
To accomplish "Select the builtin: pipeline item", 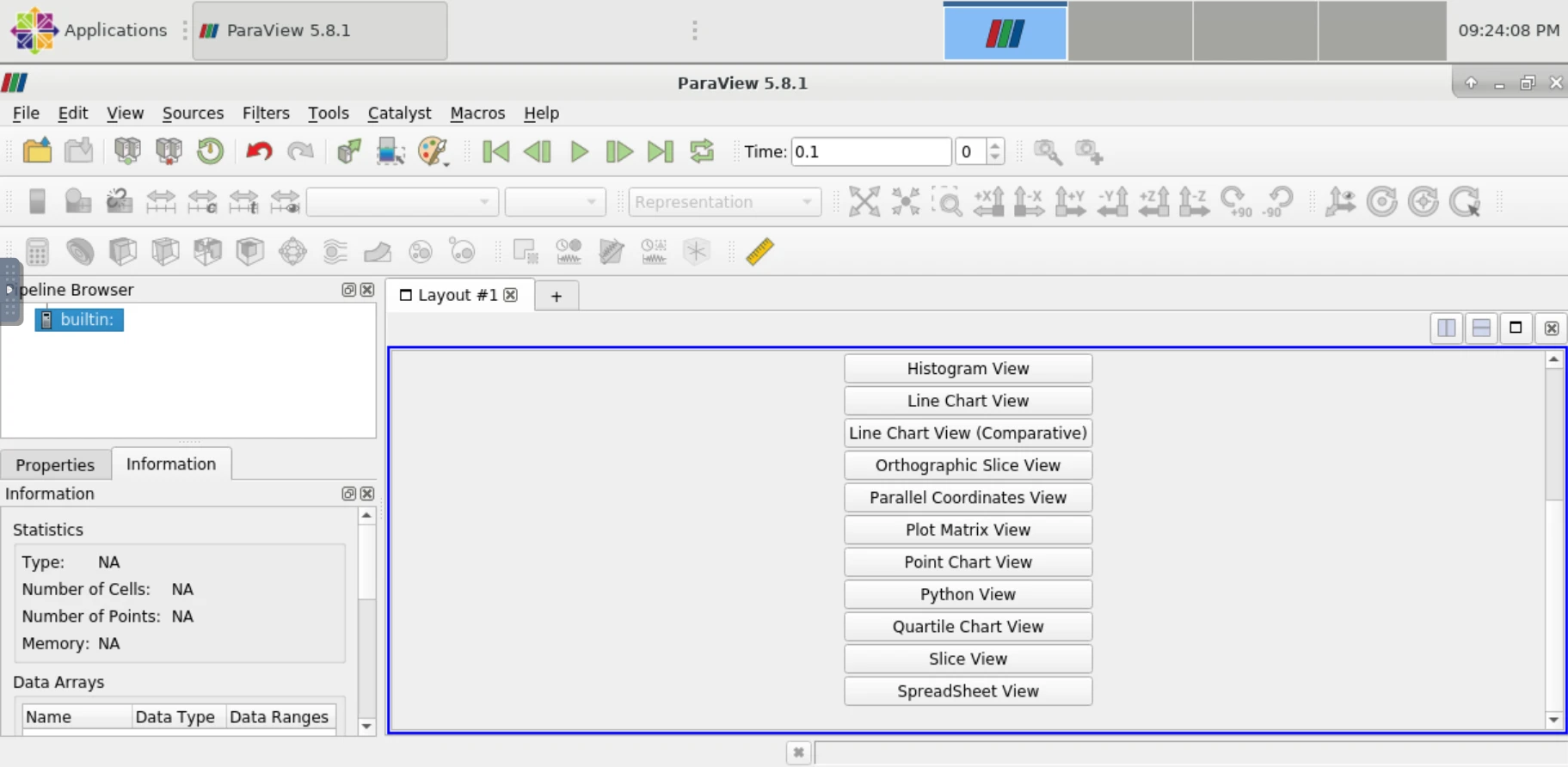I will (x=79, y=319).
